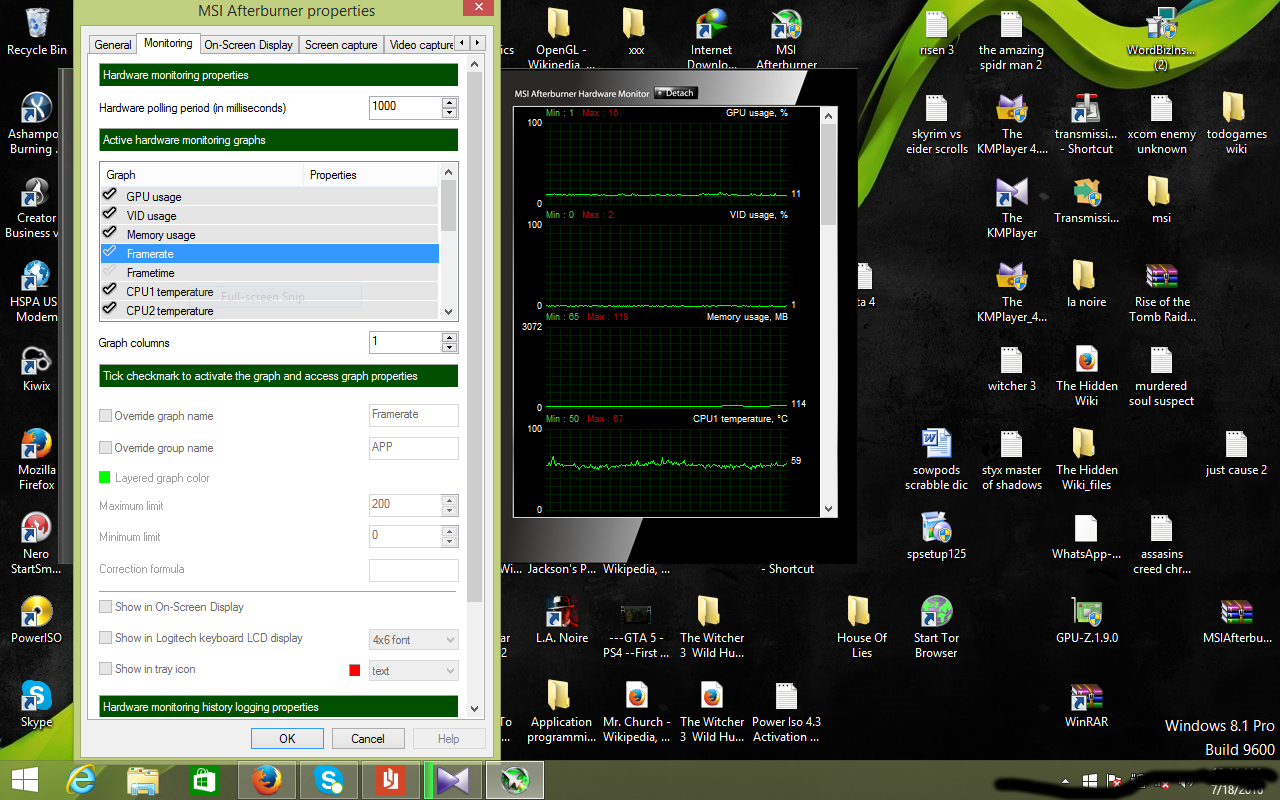Select Monitoring tab
The width and height of the screenshot is (1280, 800).
[x=167, y=43]
